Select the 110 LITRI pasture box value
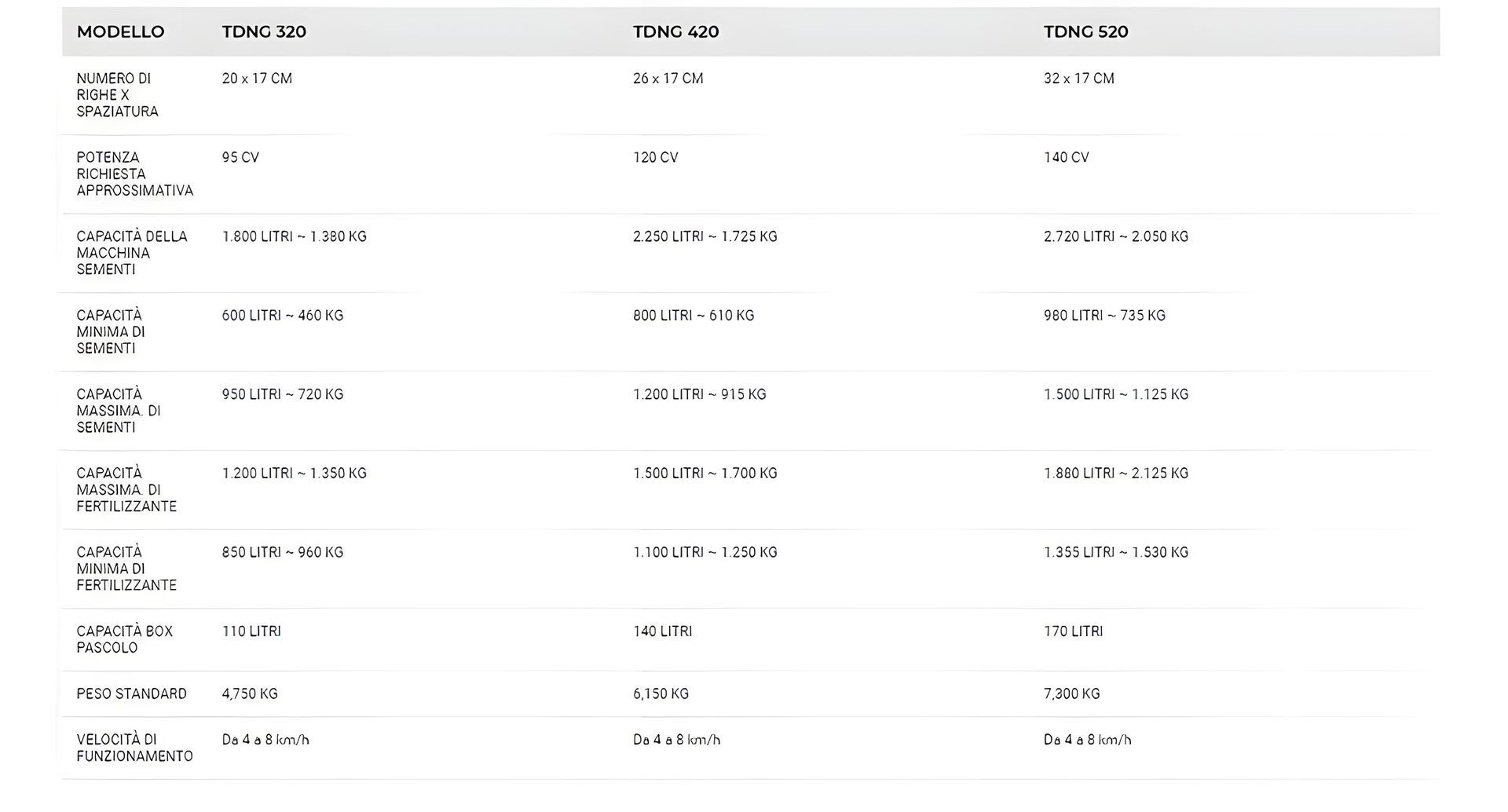1508x812 pixels. (x=251, y=631)
